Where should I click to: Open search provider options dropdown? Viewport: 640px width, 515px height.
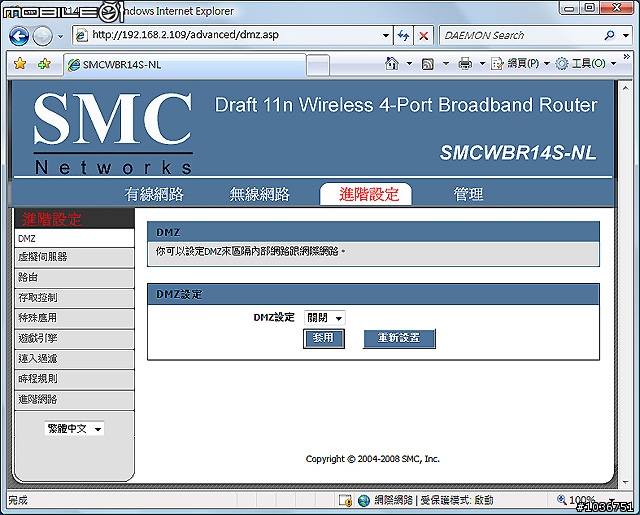click(x=626, y=36)
